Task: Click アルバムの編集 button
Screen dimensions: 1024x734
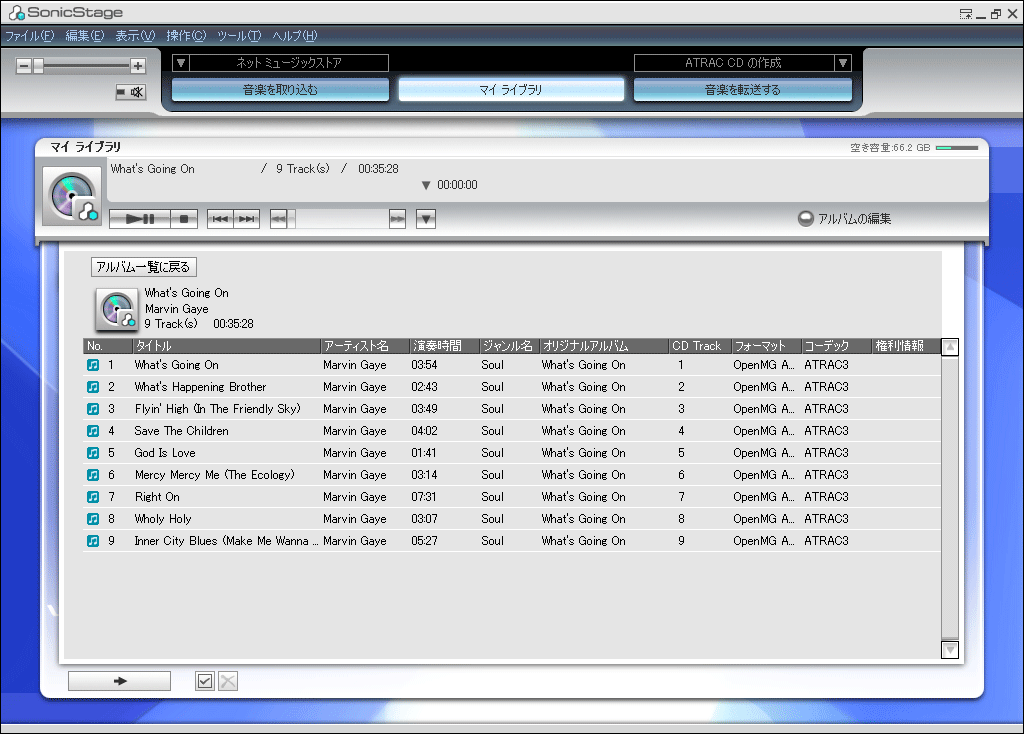Action: [844, 219]
